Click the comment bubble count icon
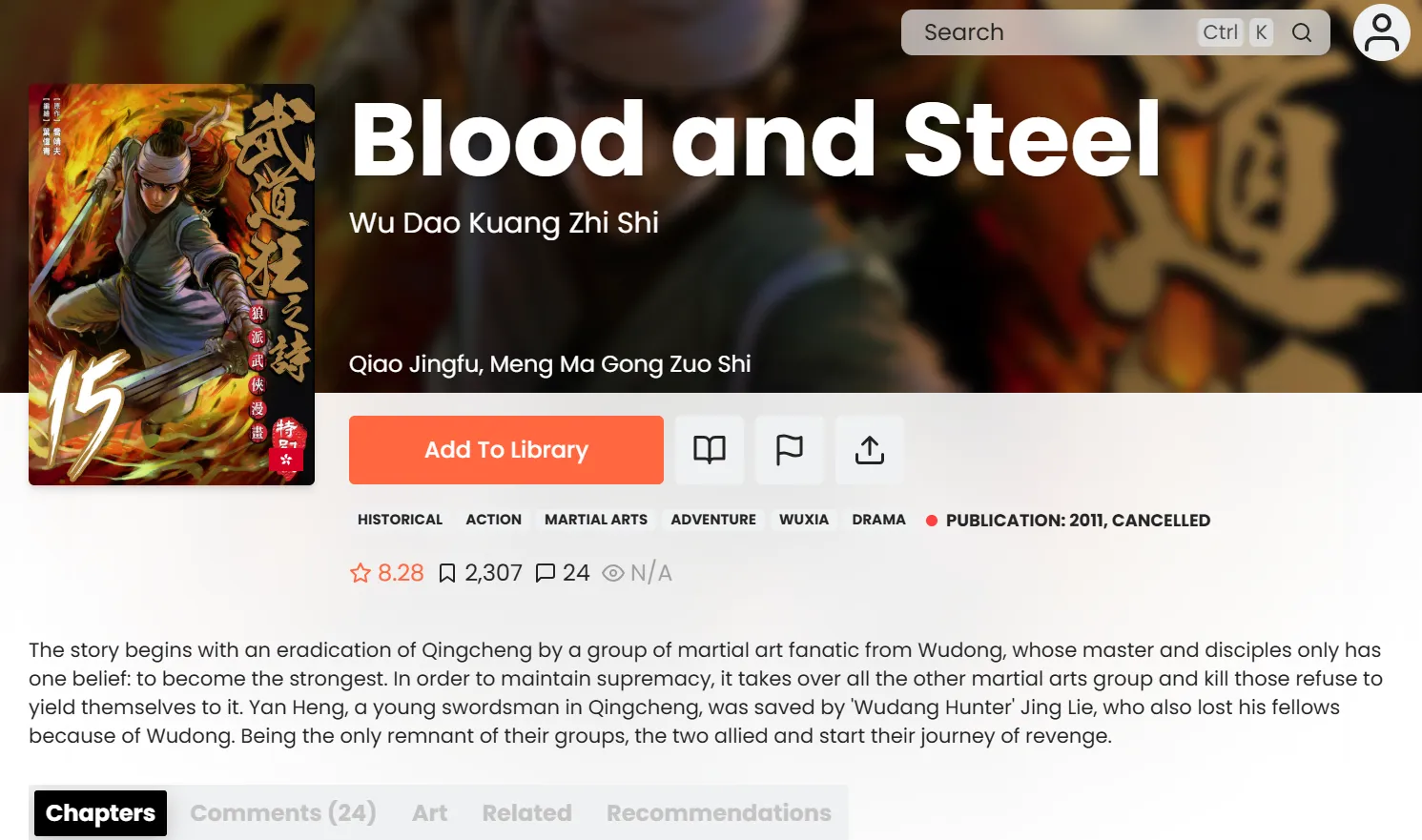This screenshot has height=840, width=1422. 546,573
